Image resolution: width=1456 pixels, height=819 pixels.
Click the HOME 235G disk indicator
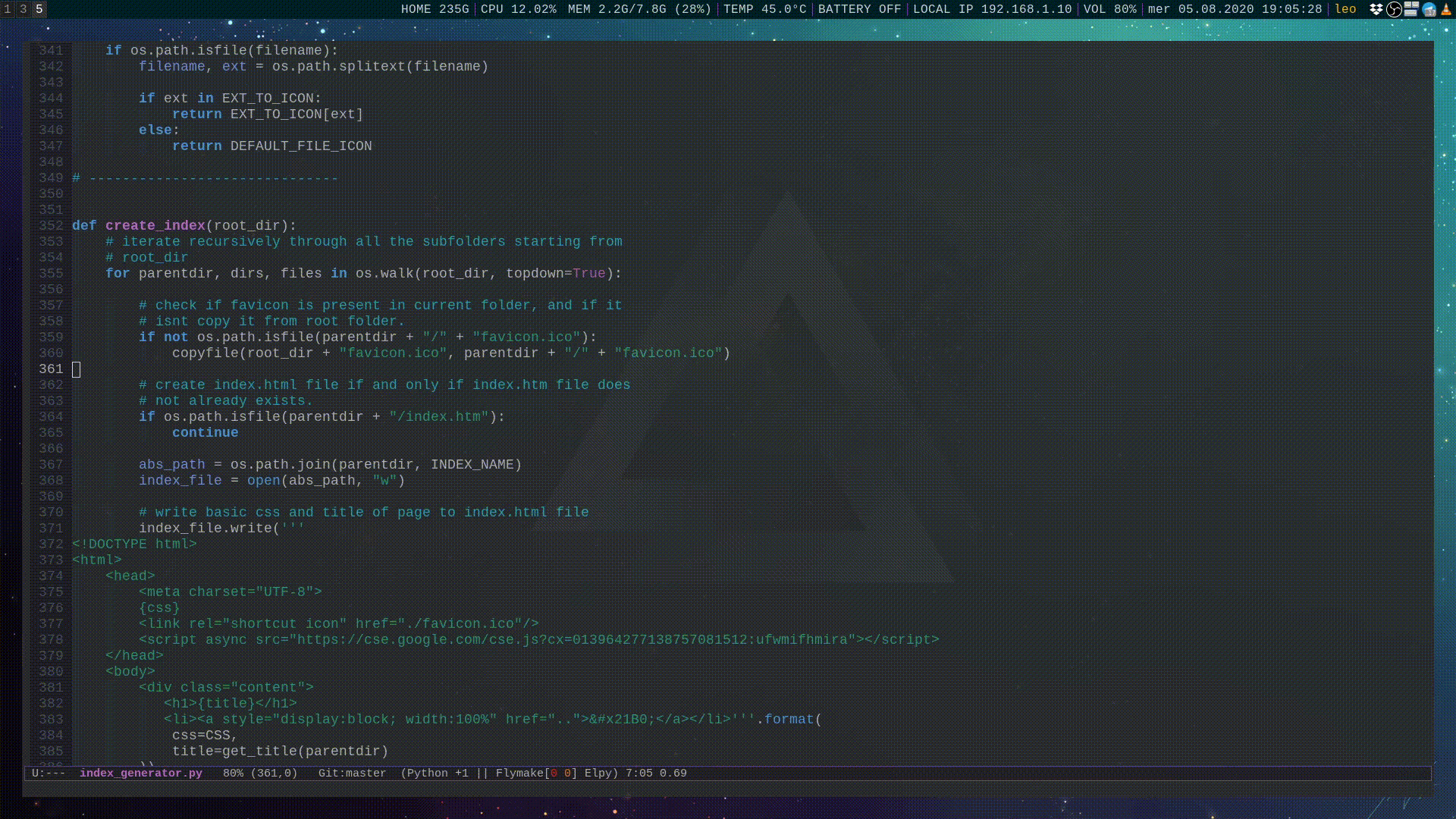coord(435,9)
